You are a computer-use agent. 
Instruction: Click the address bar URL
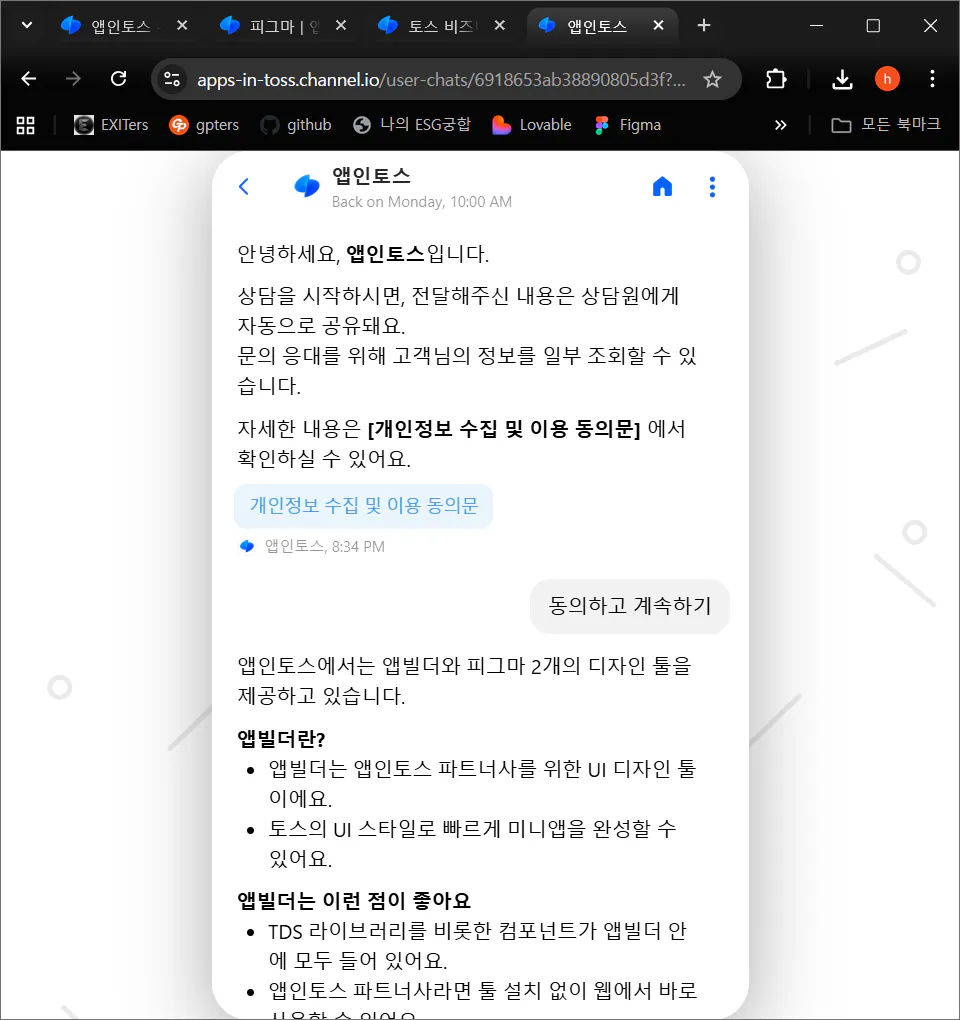click(441, 79)
